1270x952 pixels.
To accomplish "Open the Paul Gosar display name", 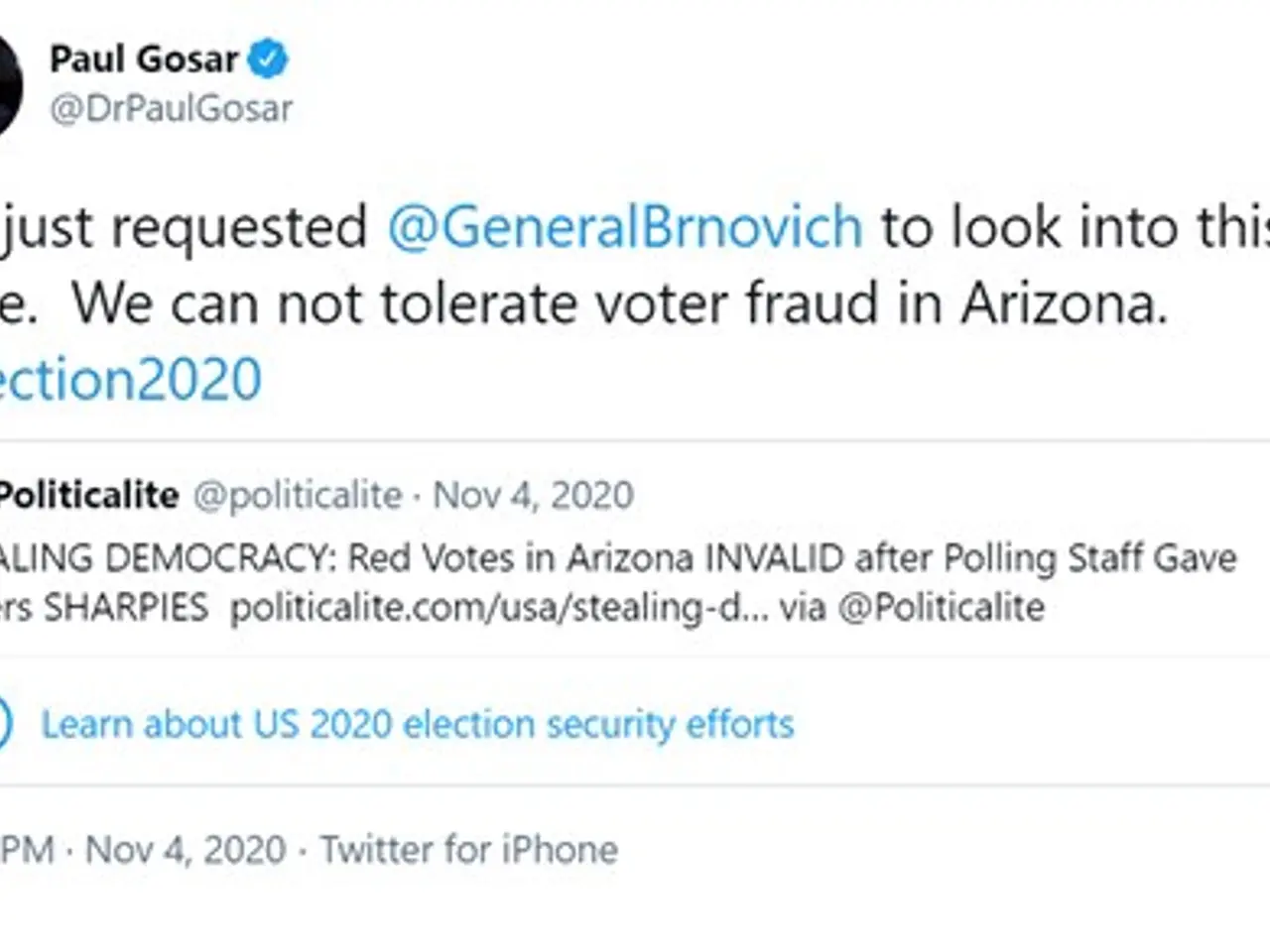I will (144, 59).
